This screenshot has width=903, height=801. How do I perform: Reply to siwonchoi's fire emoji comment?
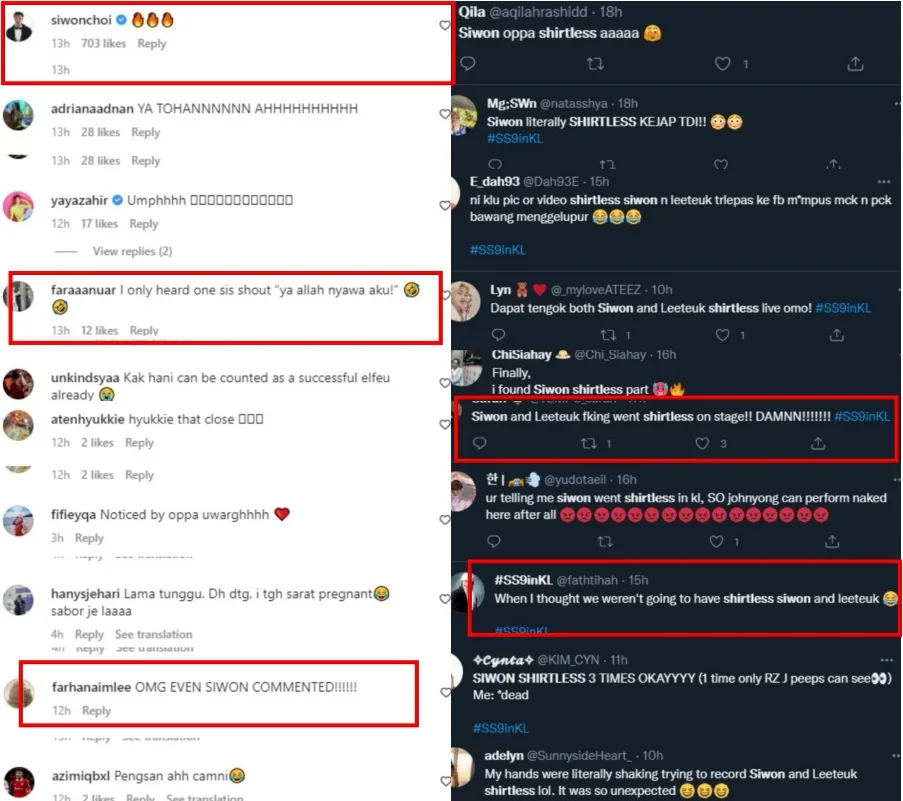(x=151, y=44)
